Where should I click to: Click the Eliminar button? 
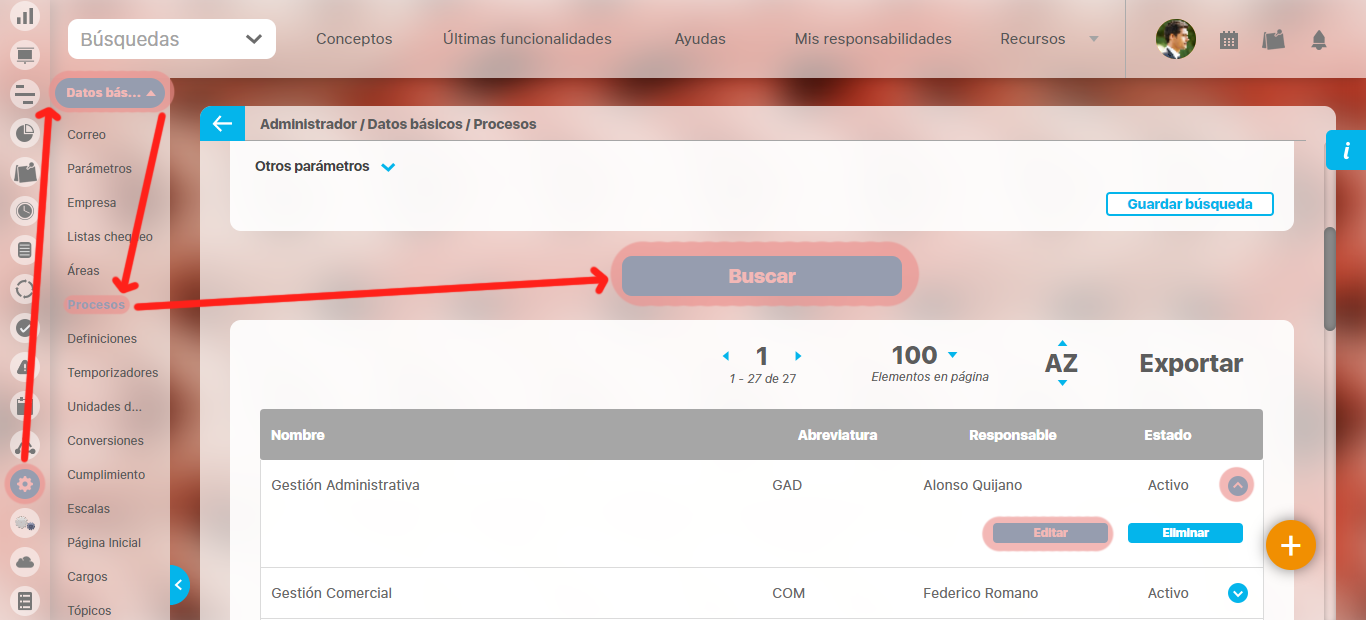pyautogui.click(x=1185, y=533)
